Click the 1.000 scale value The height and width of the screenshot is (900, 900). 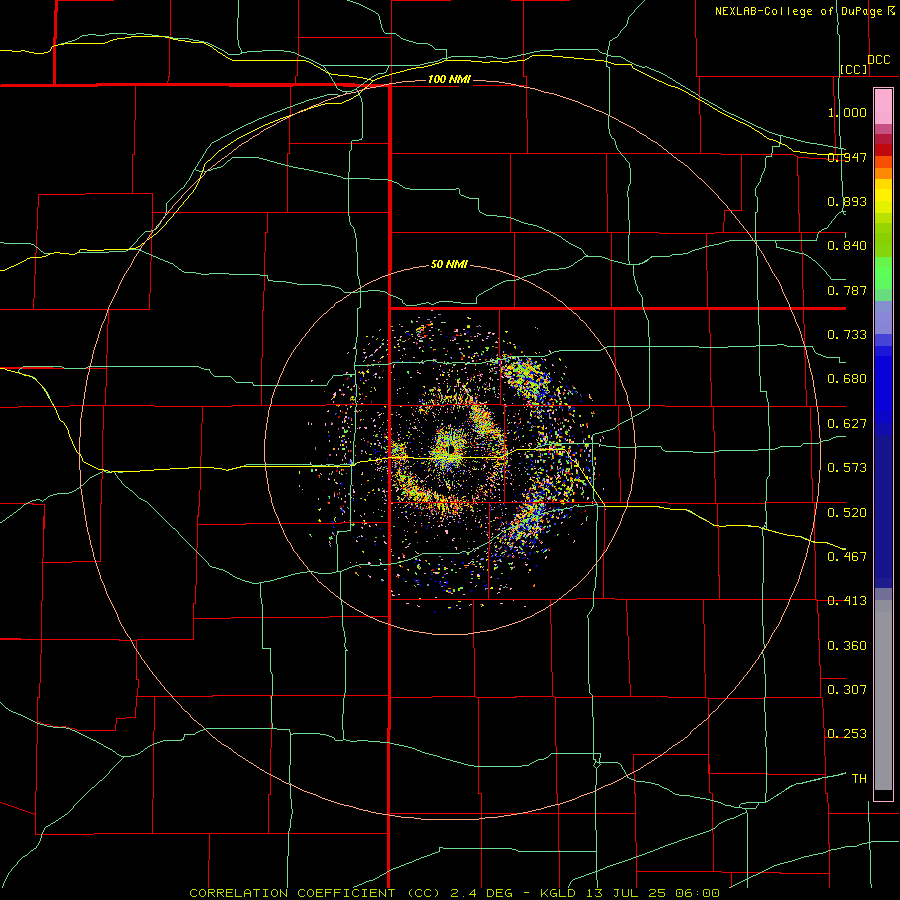click(x=847, y=112)
